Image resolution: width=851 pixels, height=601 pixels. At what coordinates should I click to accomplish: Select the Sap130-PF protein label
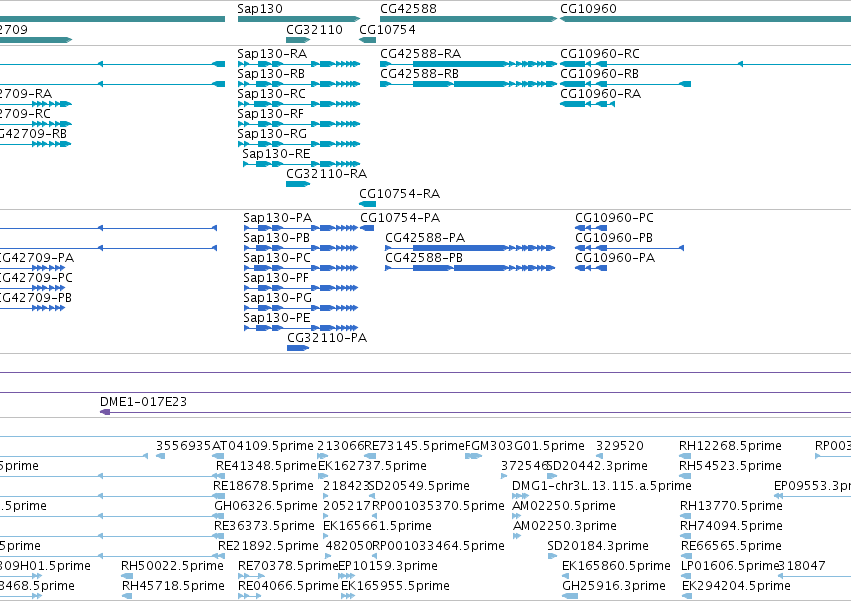pyautogui.click(x=276, y=278)
